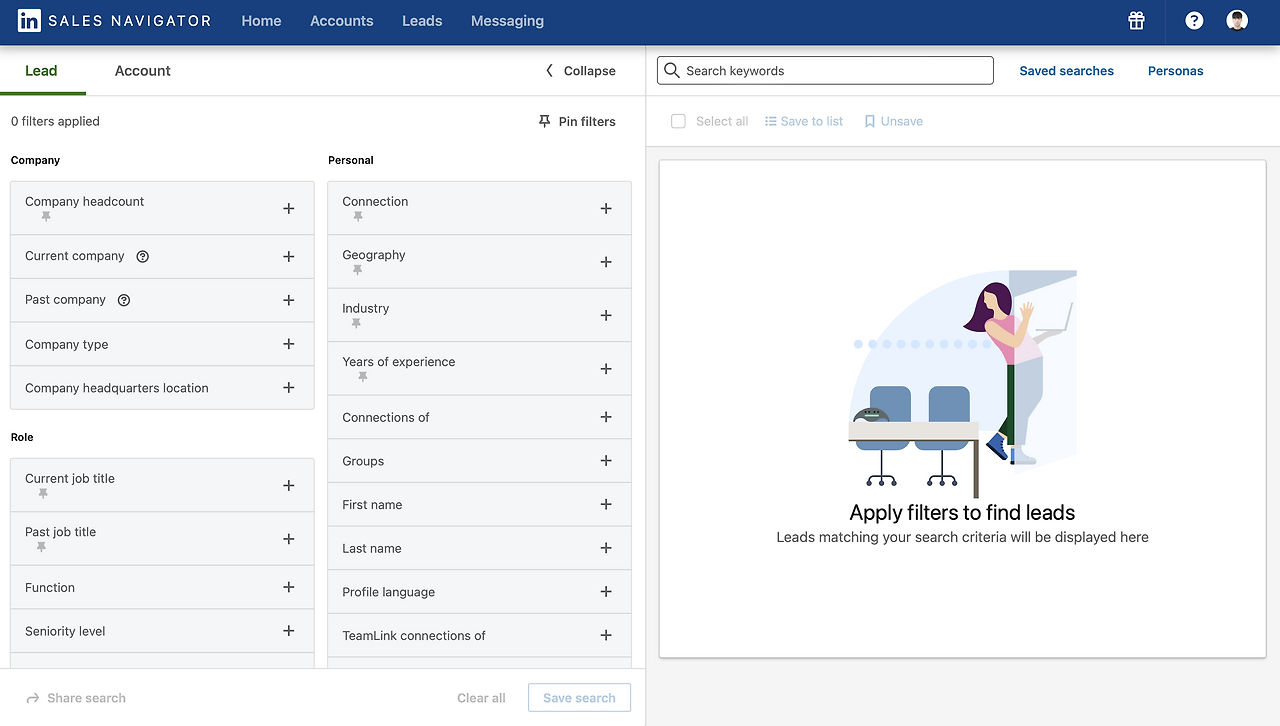This screenshot has height=726, width=1280.
Task: Click the Clear all button
Action: (x=481, y=698)
